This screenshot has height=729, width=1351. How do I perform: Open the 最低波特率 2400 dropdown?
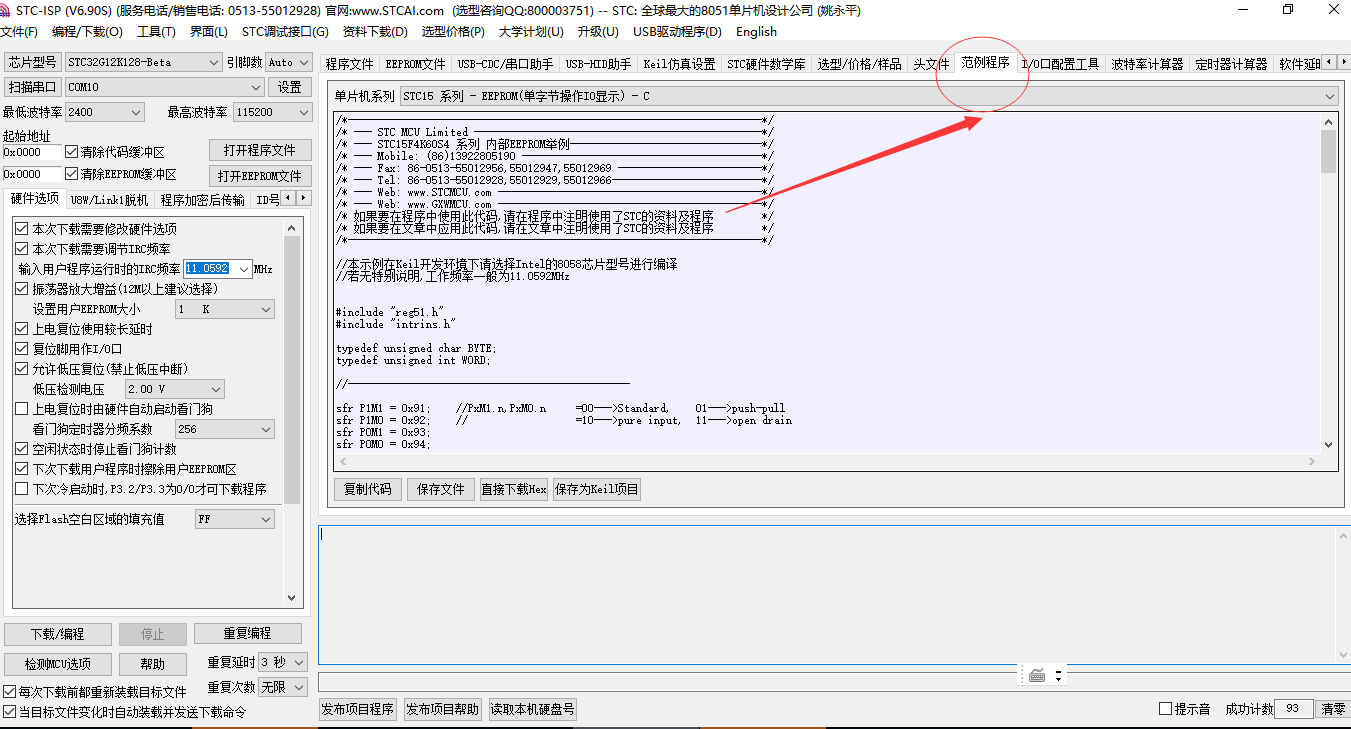pos(104,112)
